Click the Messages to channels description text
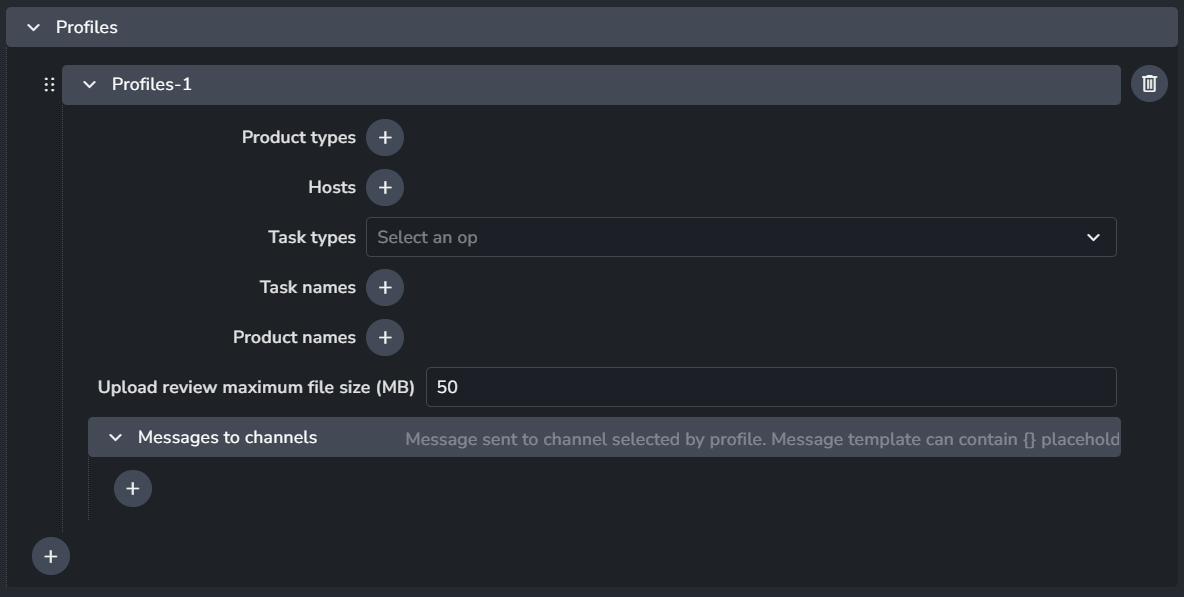 (761, 439)
